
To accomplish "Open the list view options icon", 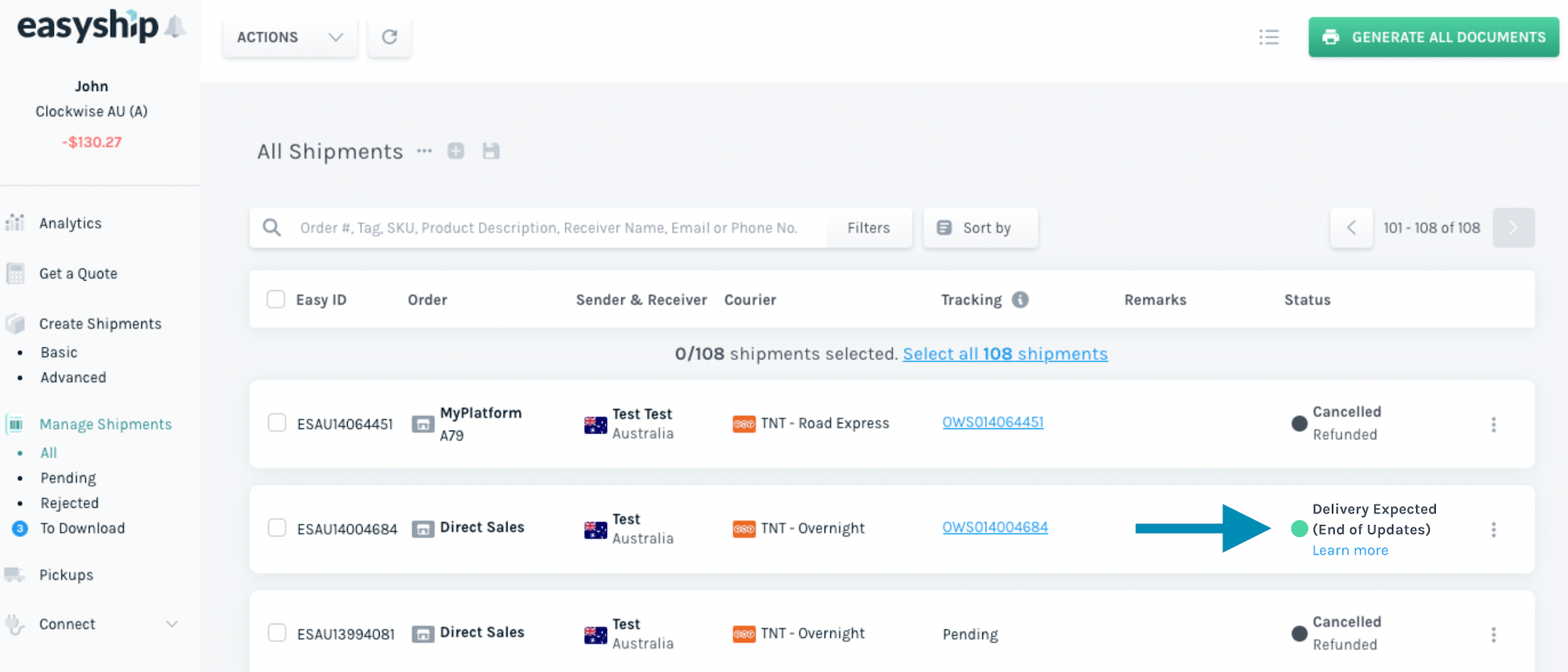I will click(x=1269, y=37).
